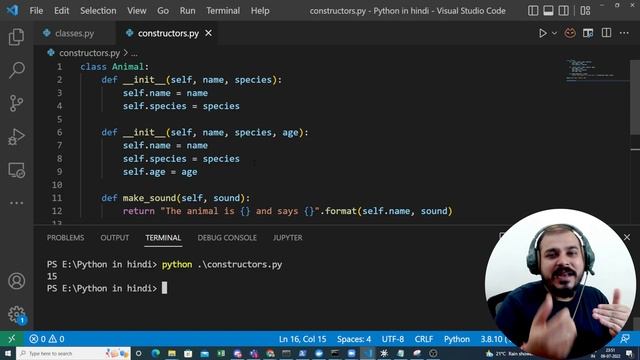
Task: Open the Terminal menu
Action: (x=223, y=11)
